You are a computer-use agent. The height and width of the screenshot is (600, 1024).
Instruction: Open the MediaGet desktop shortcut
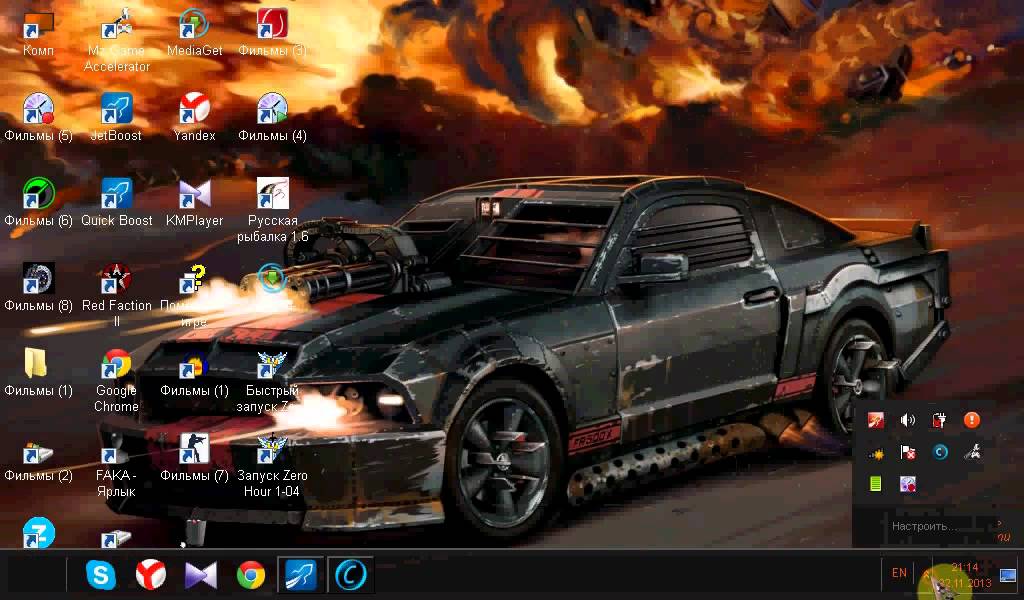pos(194,33)
